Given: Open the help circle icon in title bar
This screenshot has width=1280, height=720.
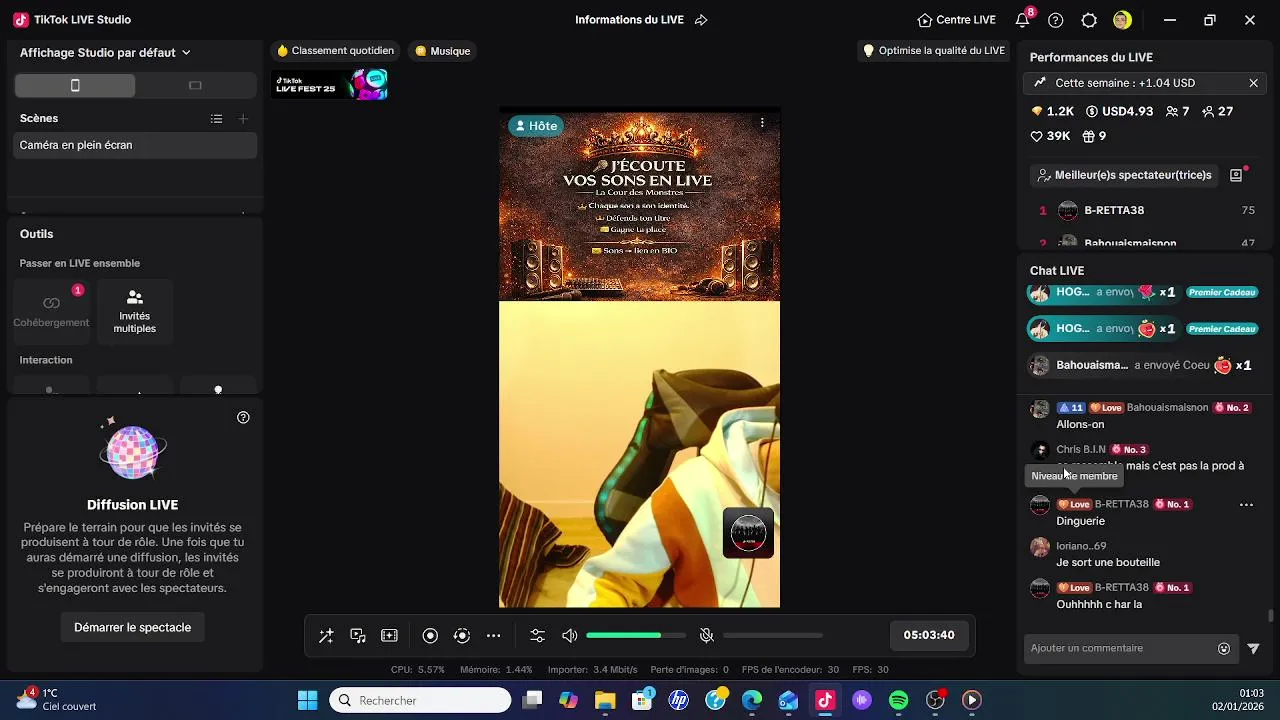Looking at the screenshot, I should click(x=1056, y=20).
